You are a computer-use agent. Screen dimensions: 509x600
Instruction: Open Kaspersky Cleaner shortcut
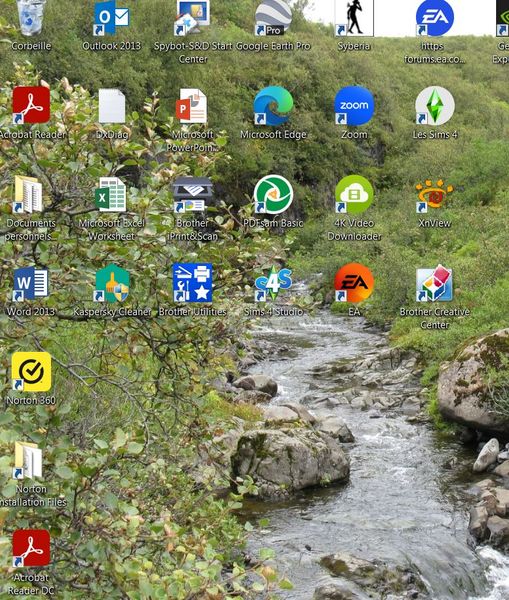pos(112,283)
